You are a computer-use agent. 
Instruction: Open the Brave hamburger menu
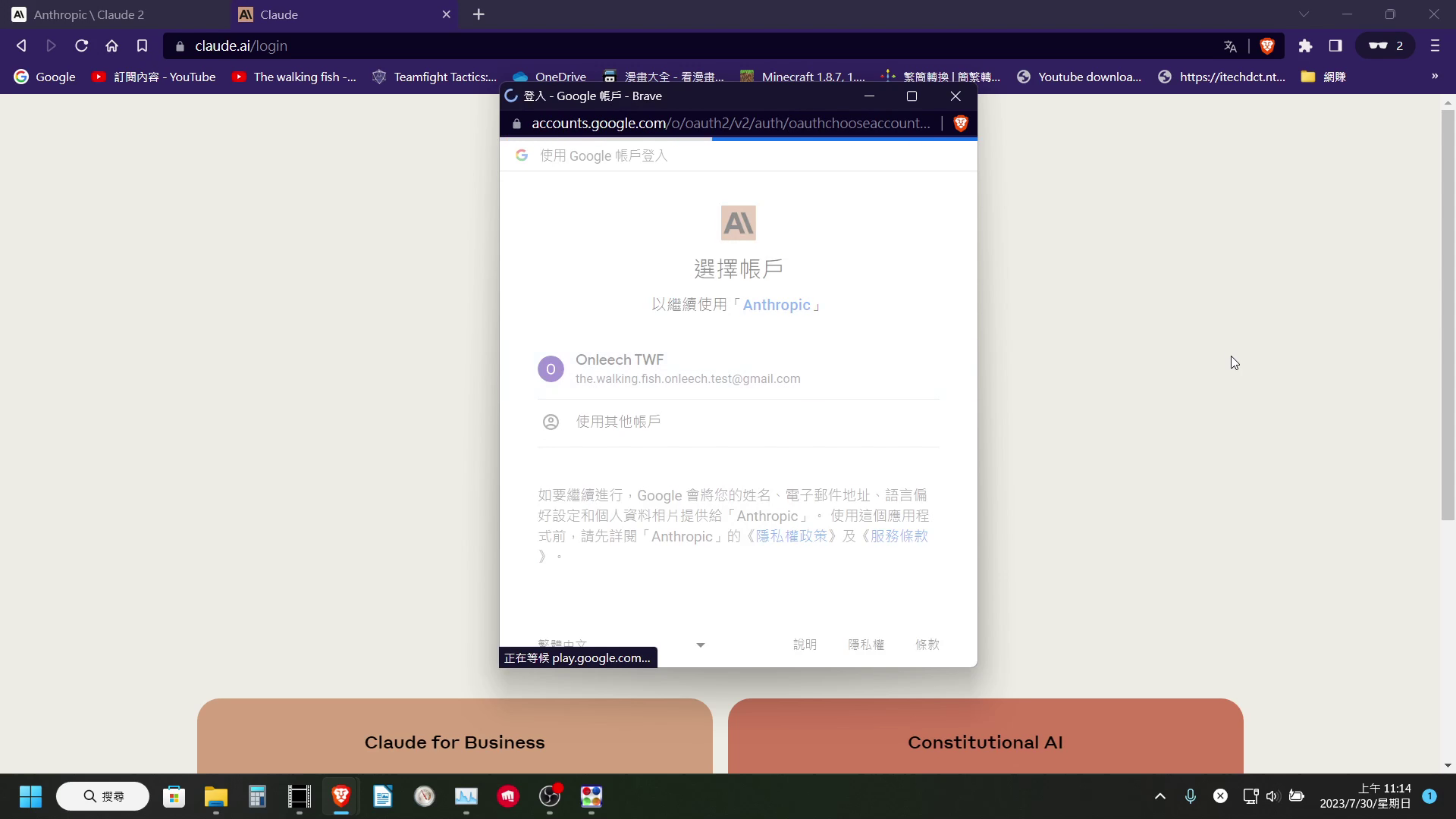pyautogui.click(x=1435, y=46)
